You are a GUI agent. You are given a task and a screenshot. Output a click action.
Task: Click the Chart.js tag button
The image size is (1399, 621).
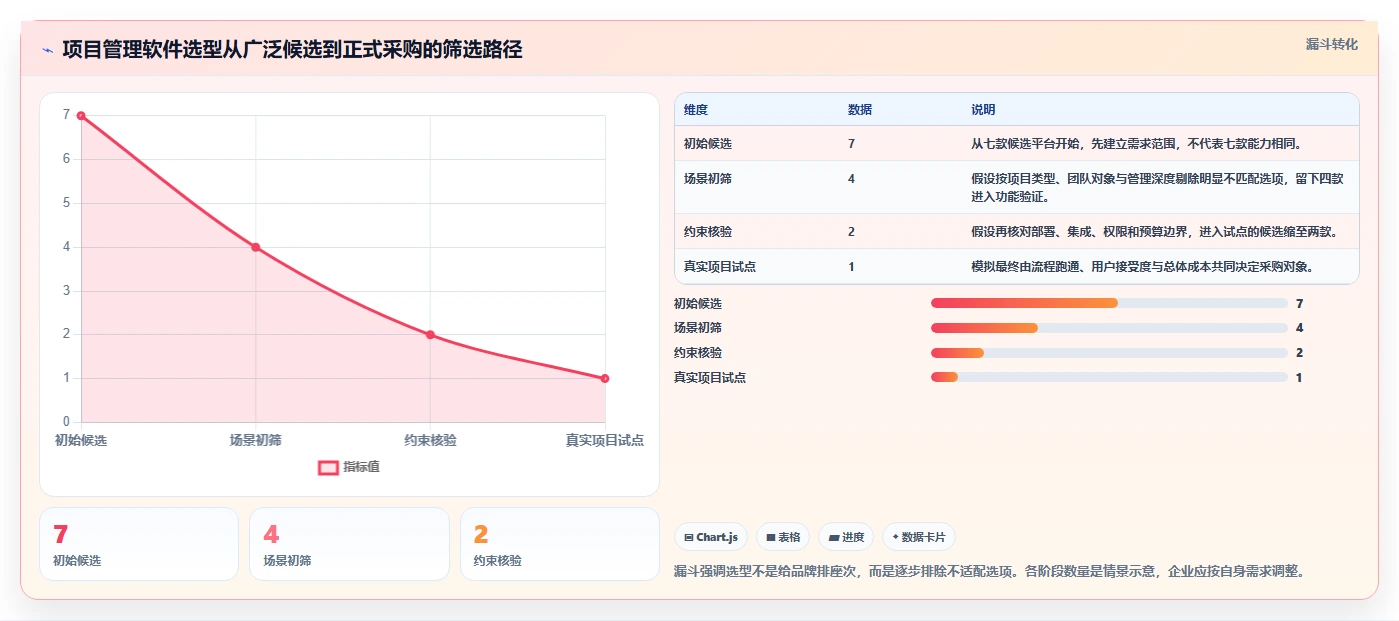coord(711,537)
